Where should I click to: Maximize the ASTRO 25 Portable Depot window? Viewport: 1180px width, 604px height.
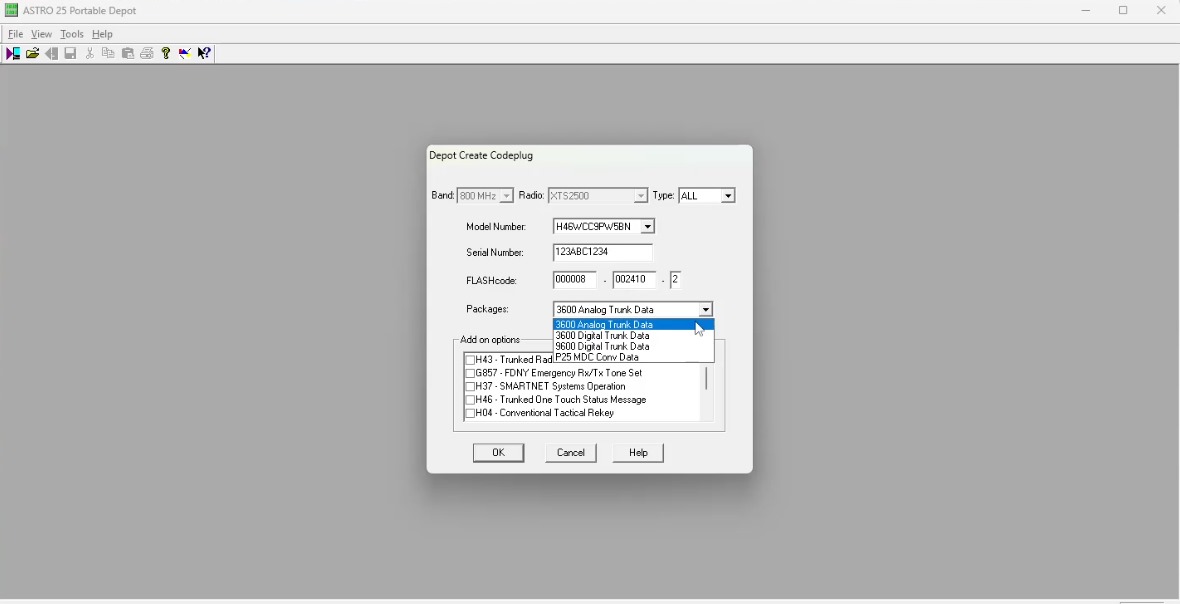click(x=1123, y=11)
